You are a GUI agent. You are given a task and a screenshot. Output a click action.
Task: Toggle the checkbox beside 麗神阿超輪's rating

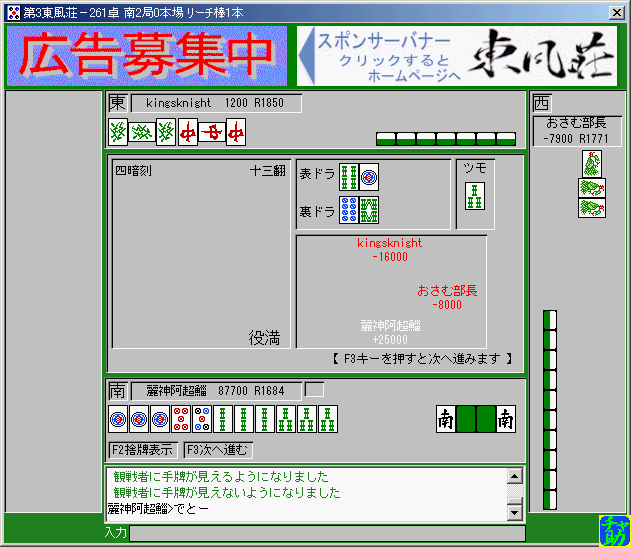[314, 389]
